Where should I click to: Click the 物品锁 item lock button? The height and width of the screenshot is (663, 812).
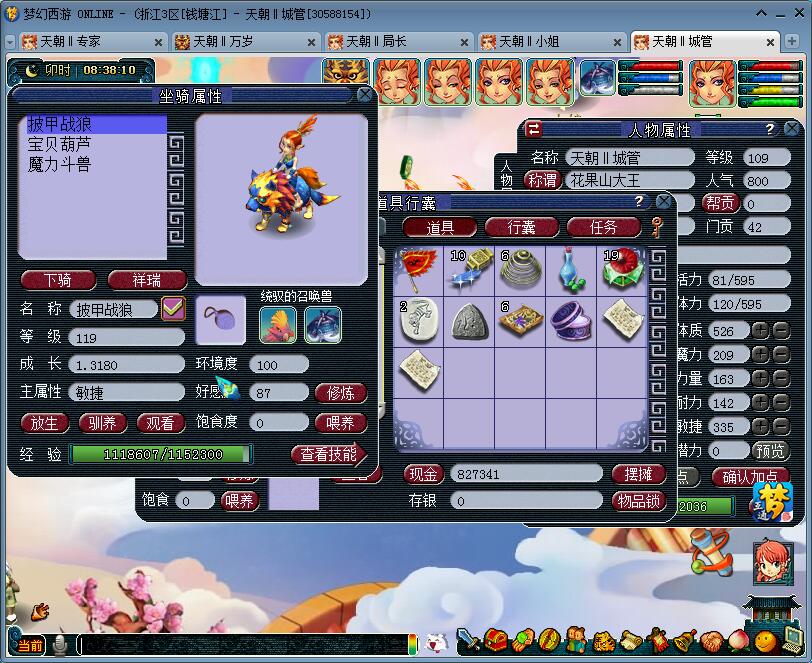tap(638, 501)
